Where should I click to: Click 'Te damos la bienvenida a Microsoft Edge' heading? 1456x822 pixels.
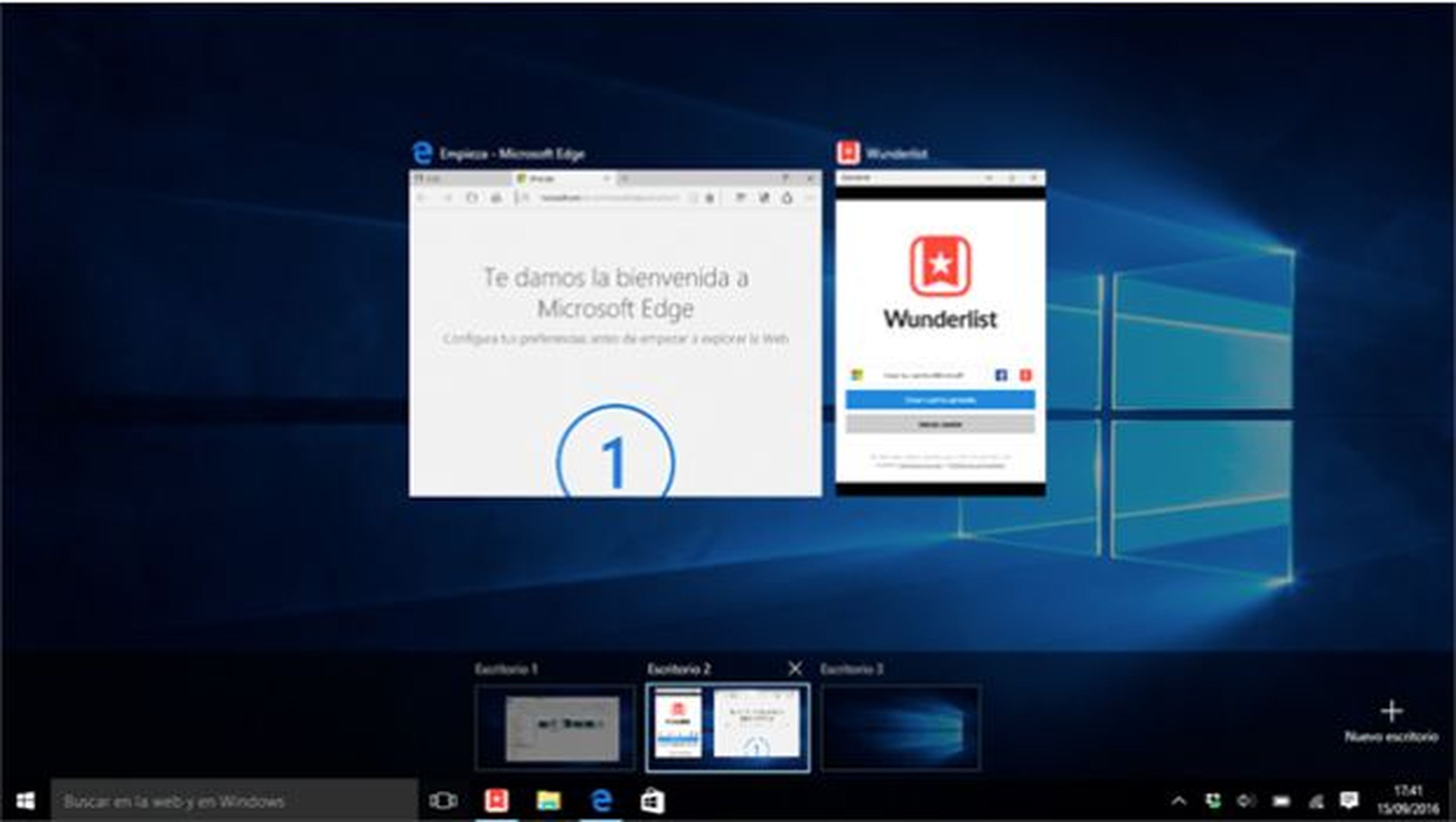(615, 293)
